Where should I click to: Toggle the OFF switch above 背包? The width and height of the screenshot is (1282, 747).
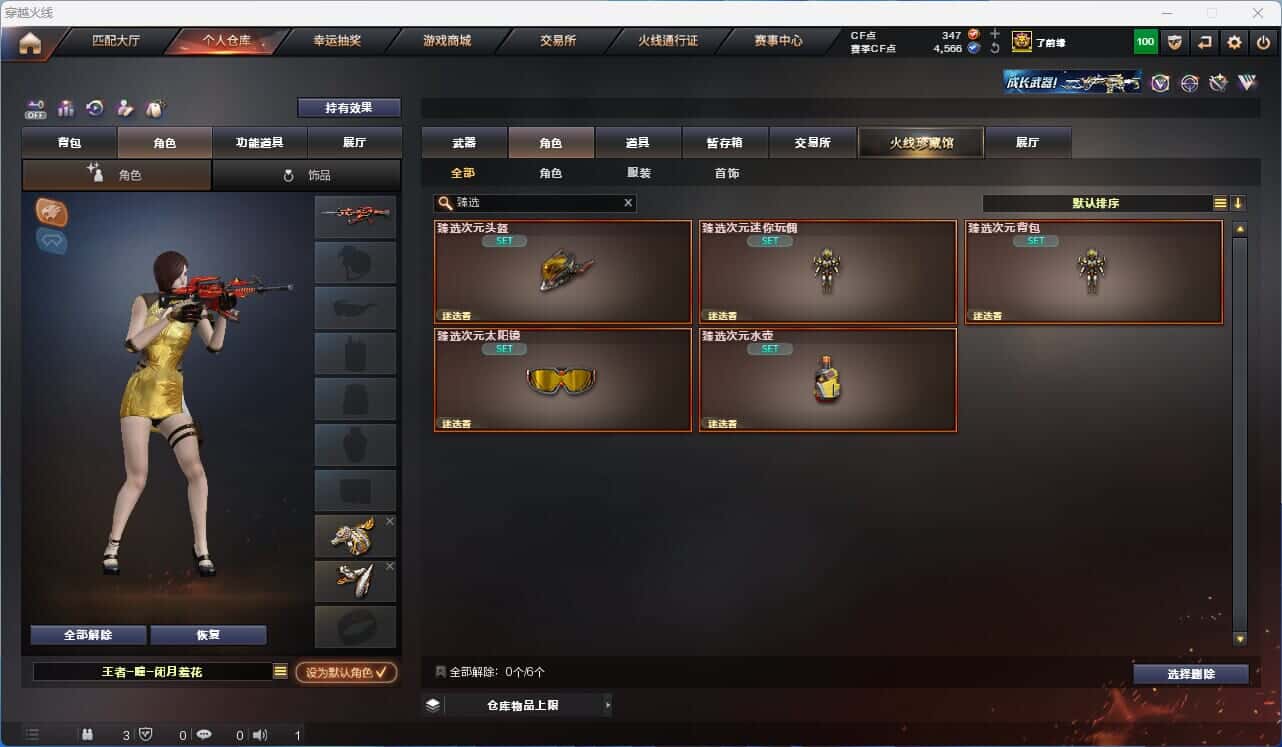(x=36, y=108)
